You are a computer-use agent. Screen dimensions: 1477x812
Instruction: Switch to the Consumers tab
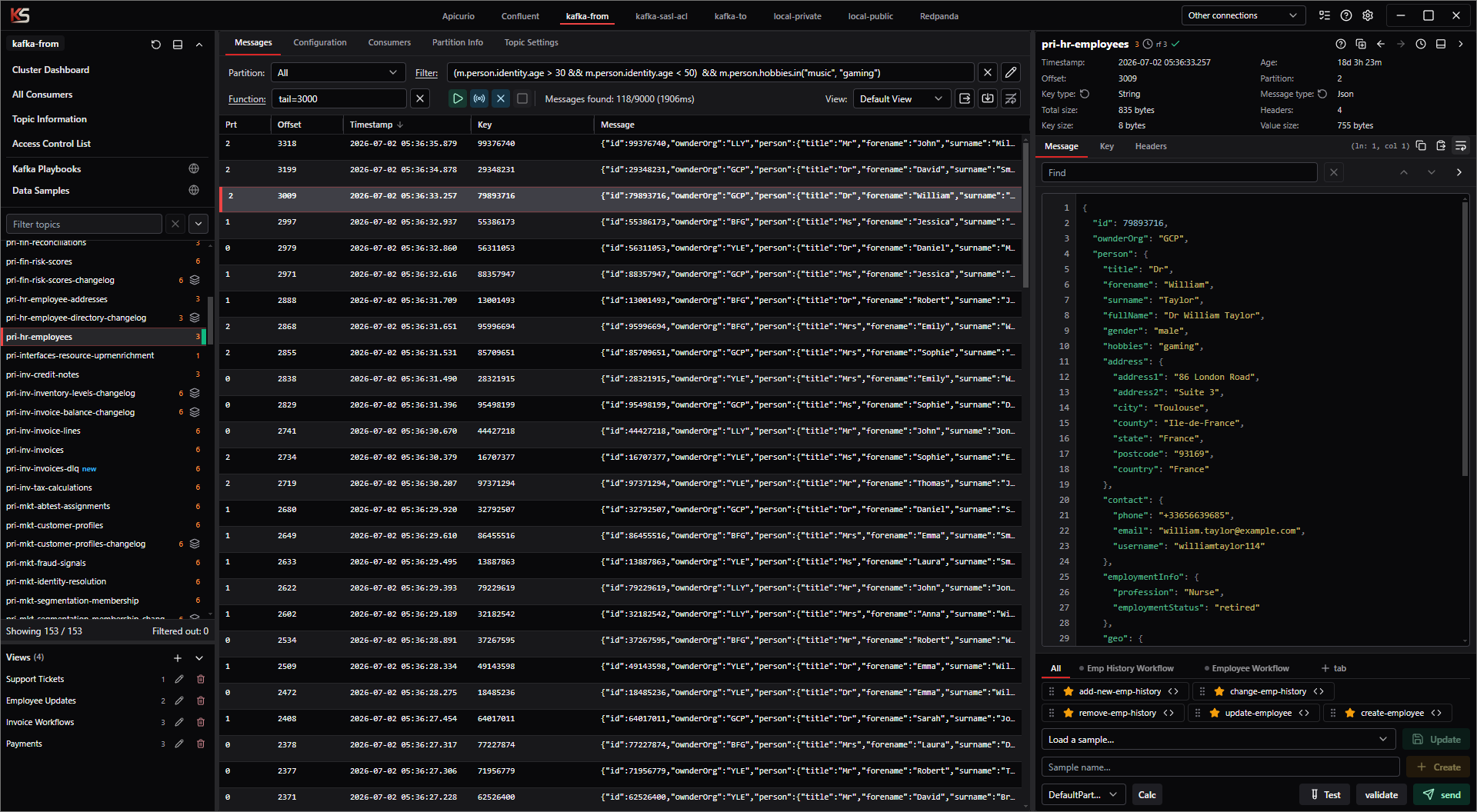pos(389,42)
